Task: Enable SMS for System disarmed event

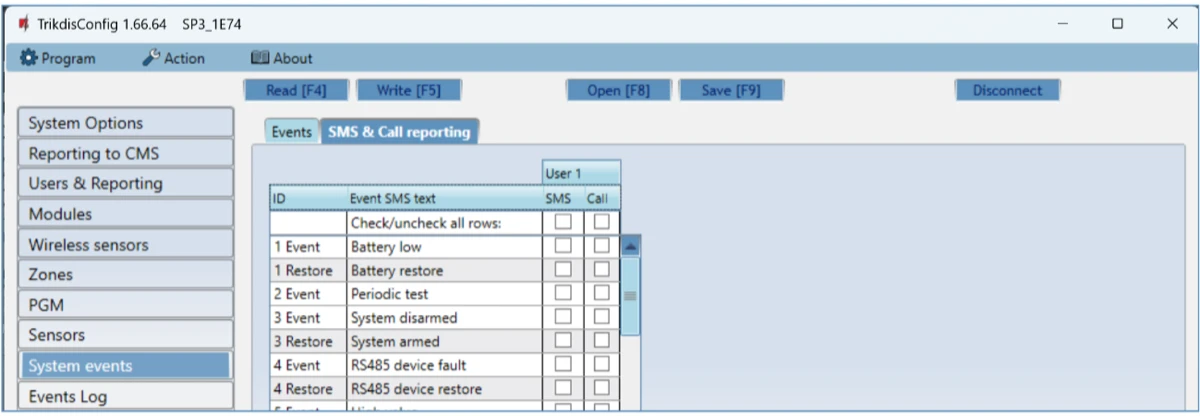Action: pos(563,317)
